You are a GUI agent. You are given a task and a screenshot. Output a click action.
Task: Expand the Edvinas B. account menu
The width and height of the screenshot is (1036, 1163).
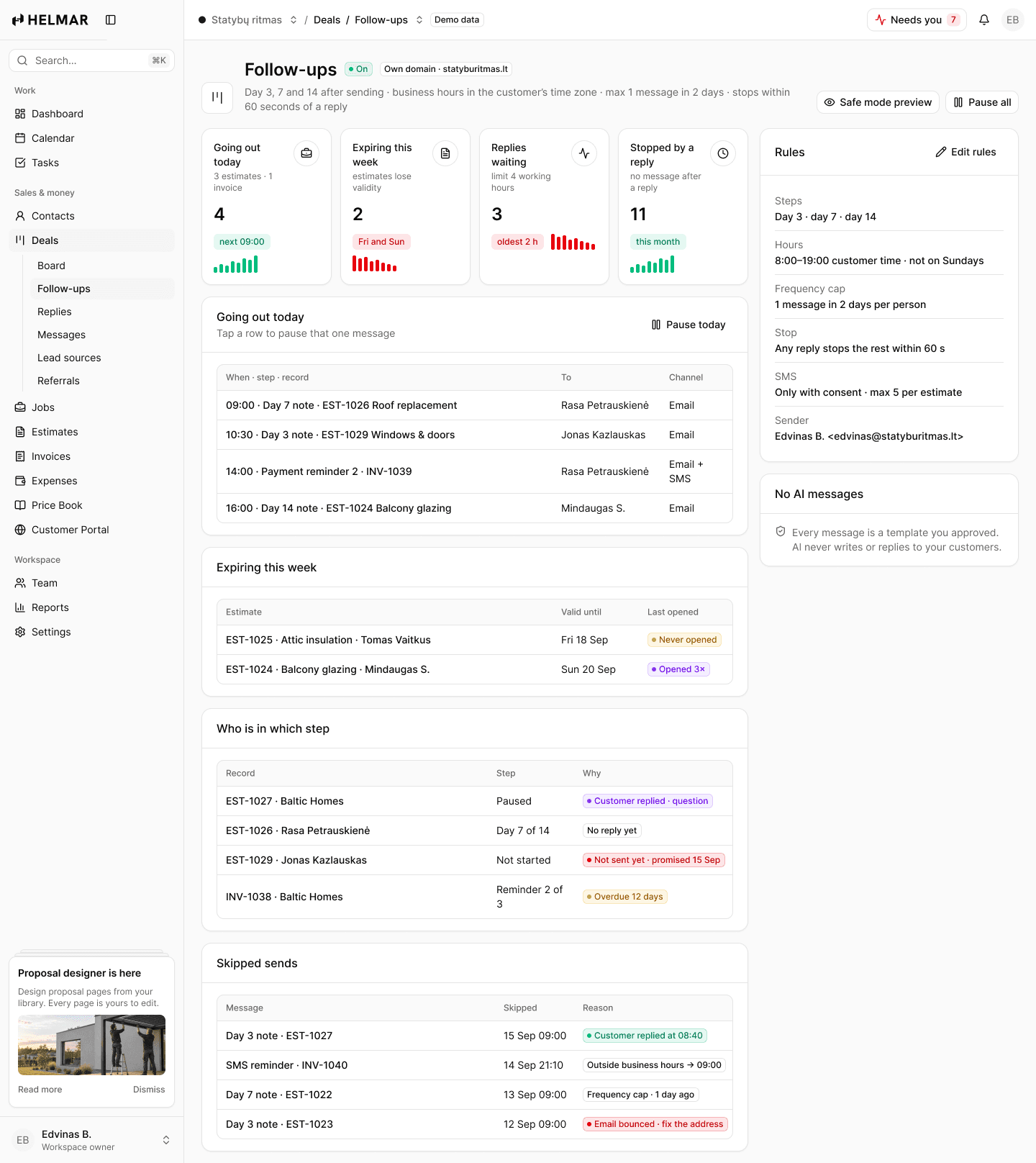coord(166,1140)
